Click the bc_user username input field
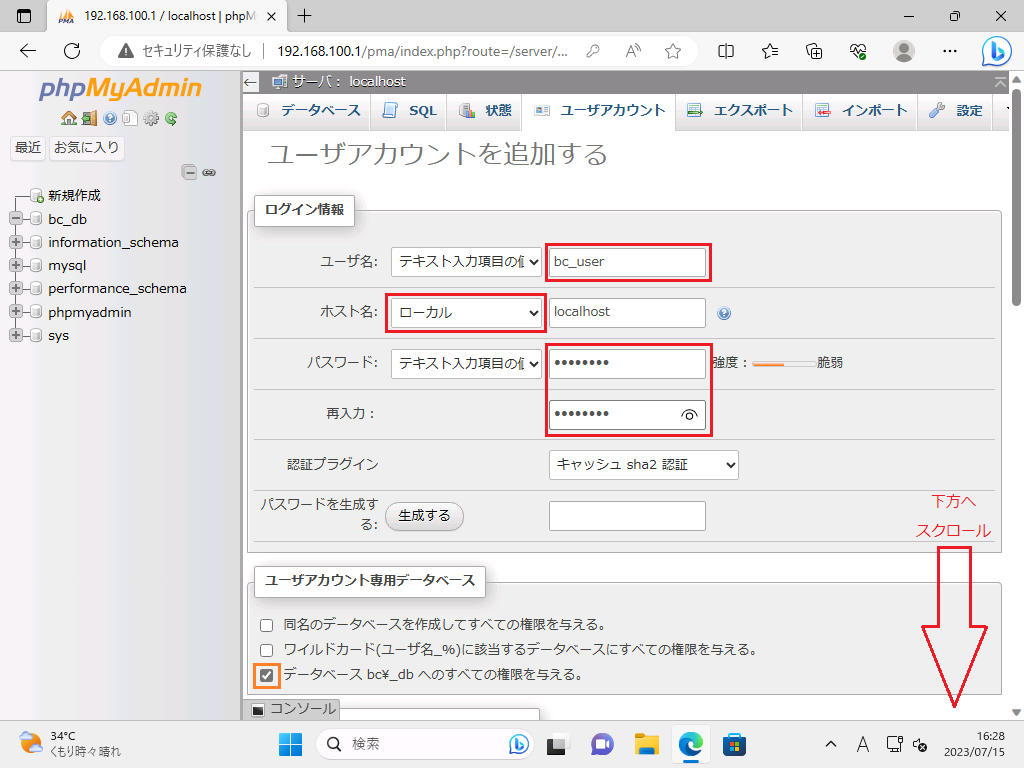 pos(627,262)
